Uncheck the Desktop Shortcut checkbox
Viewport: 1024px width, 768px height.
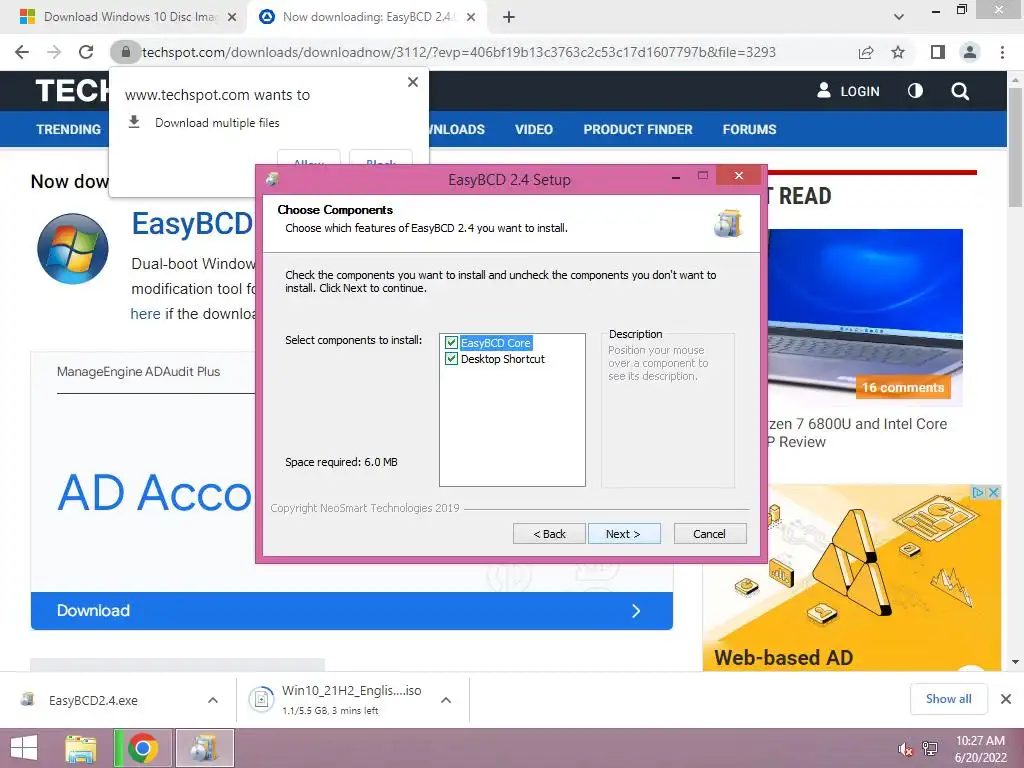(451, 359)
